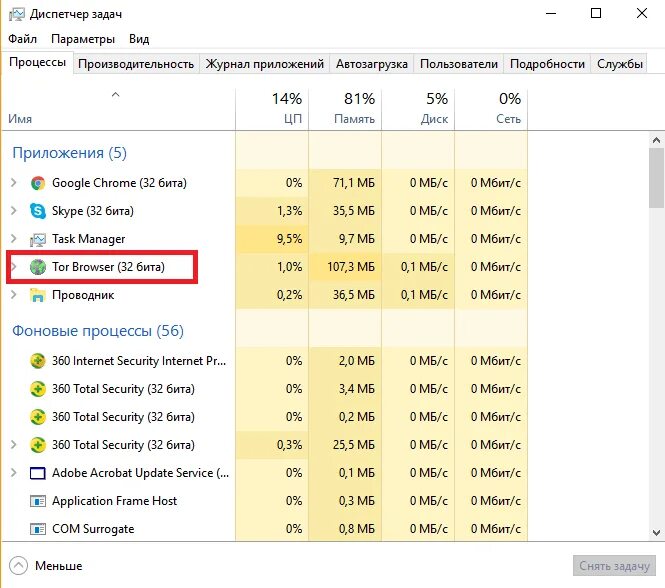Switch to the Подробности tab
This screenshot has height=588, width=665.
coord(547,64)
